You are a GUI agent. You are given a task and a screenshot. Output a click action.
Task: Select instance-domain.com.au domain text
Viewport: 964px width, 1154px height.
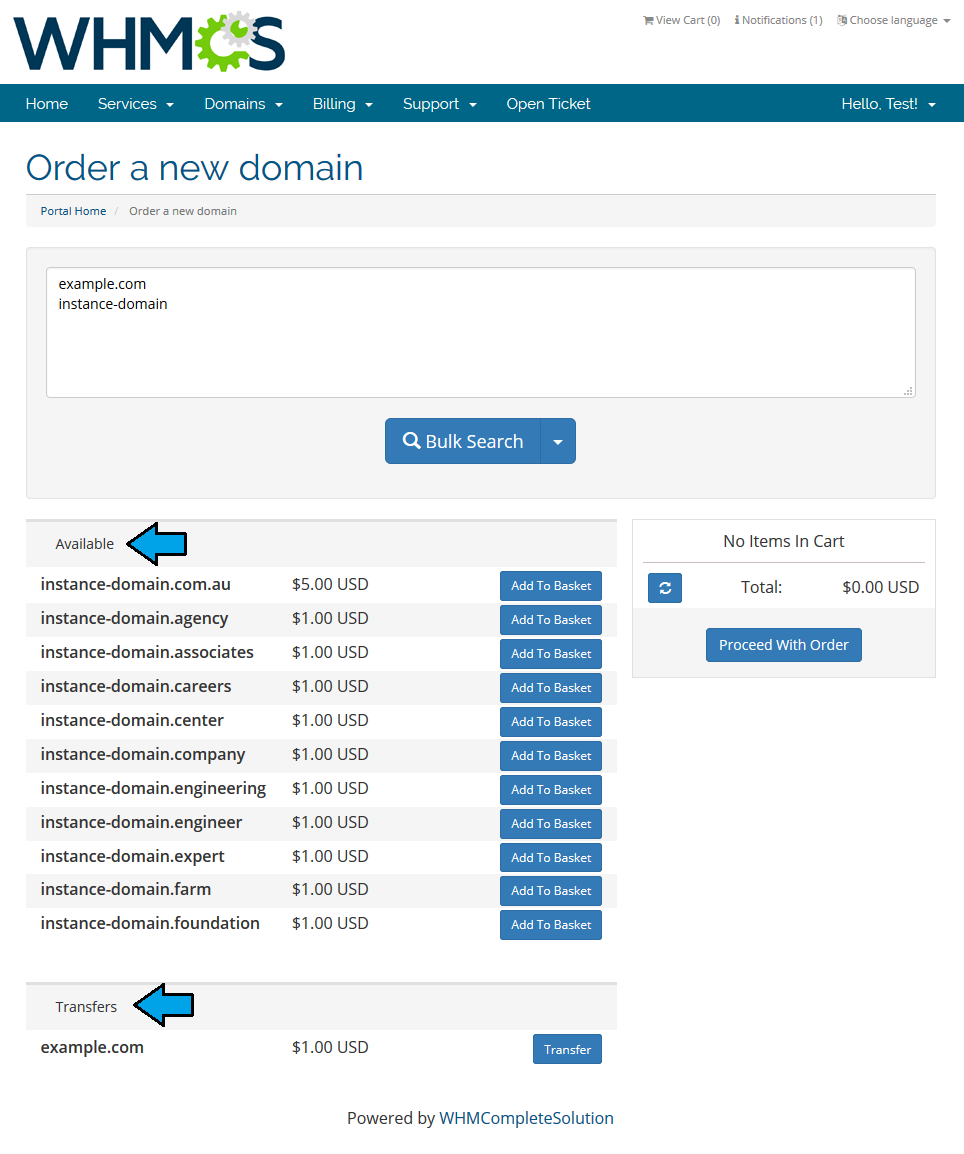[x=135, y=584]
